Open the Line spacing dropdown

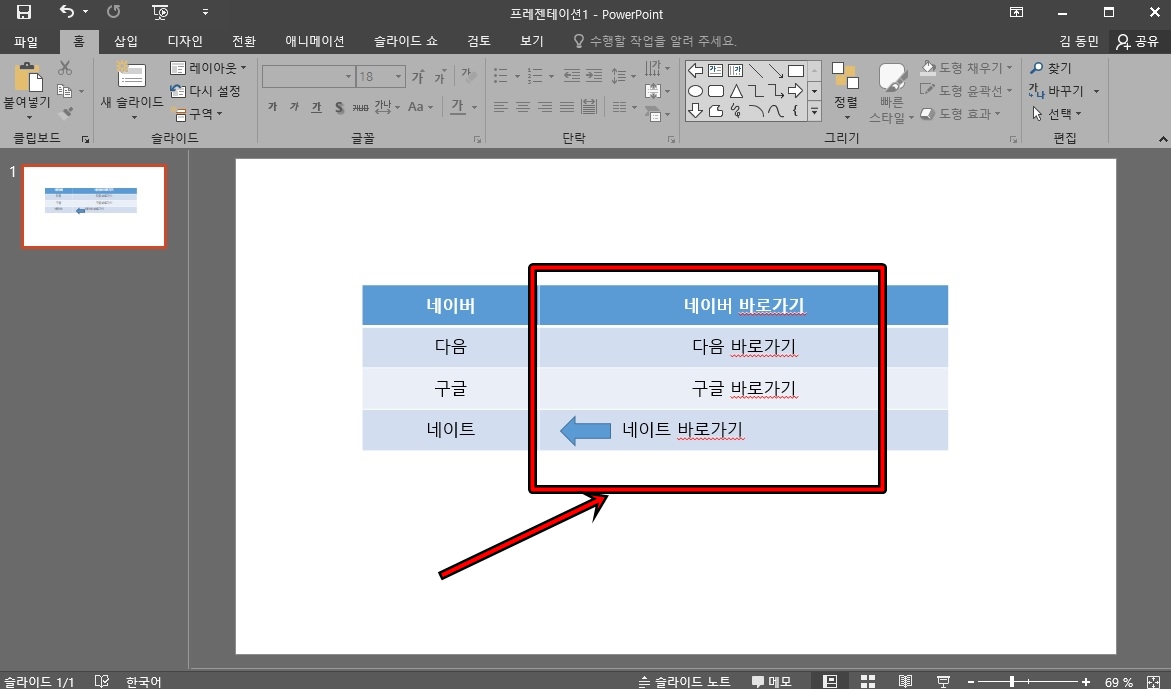click(623, 75)
